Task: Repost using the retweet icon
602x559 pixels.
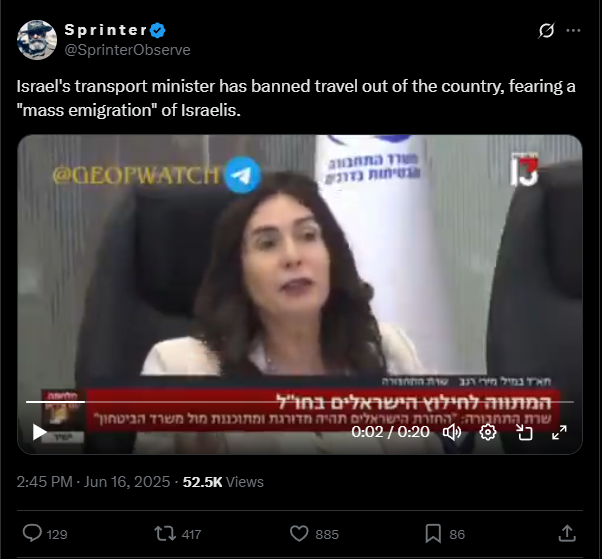Action: (x=165, y=534)
